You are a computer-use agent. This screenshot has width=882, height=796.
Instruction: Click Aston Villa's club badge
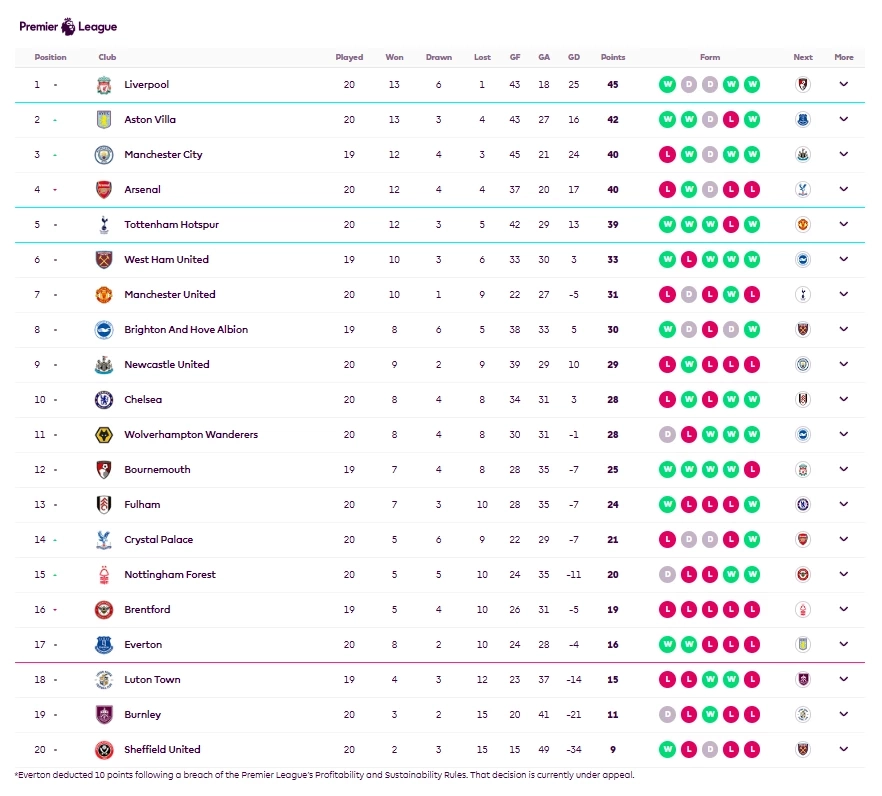tap(104, 120)
